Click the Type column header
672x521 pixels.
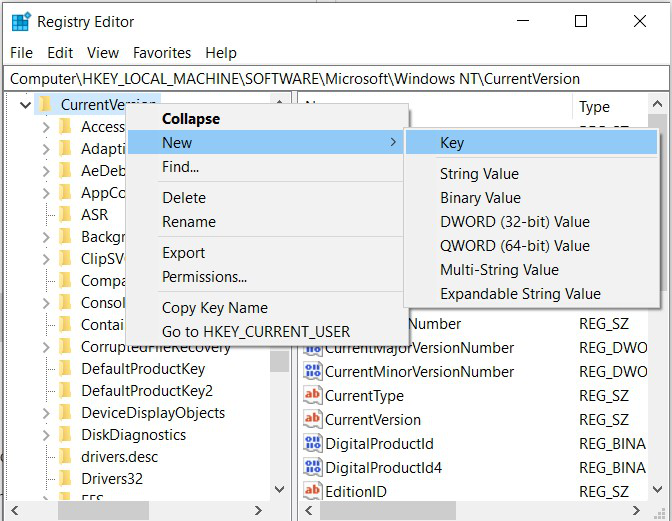click(x=594, y=107)
